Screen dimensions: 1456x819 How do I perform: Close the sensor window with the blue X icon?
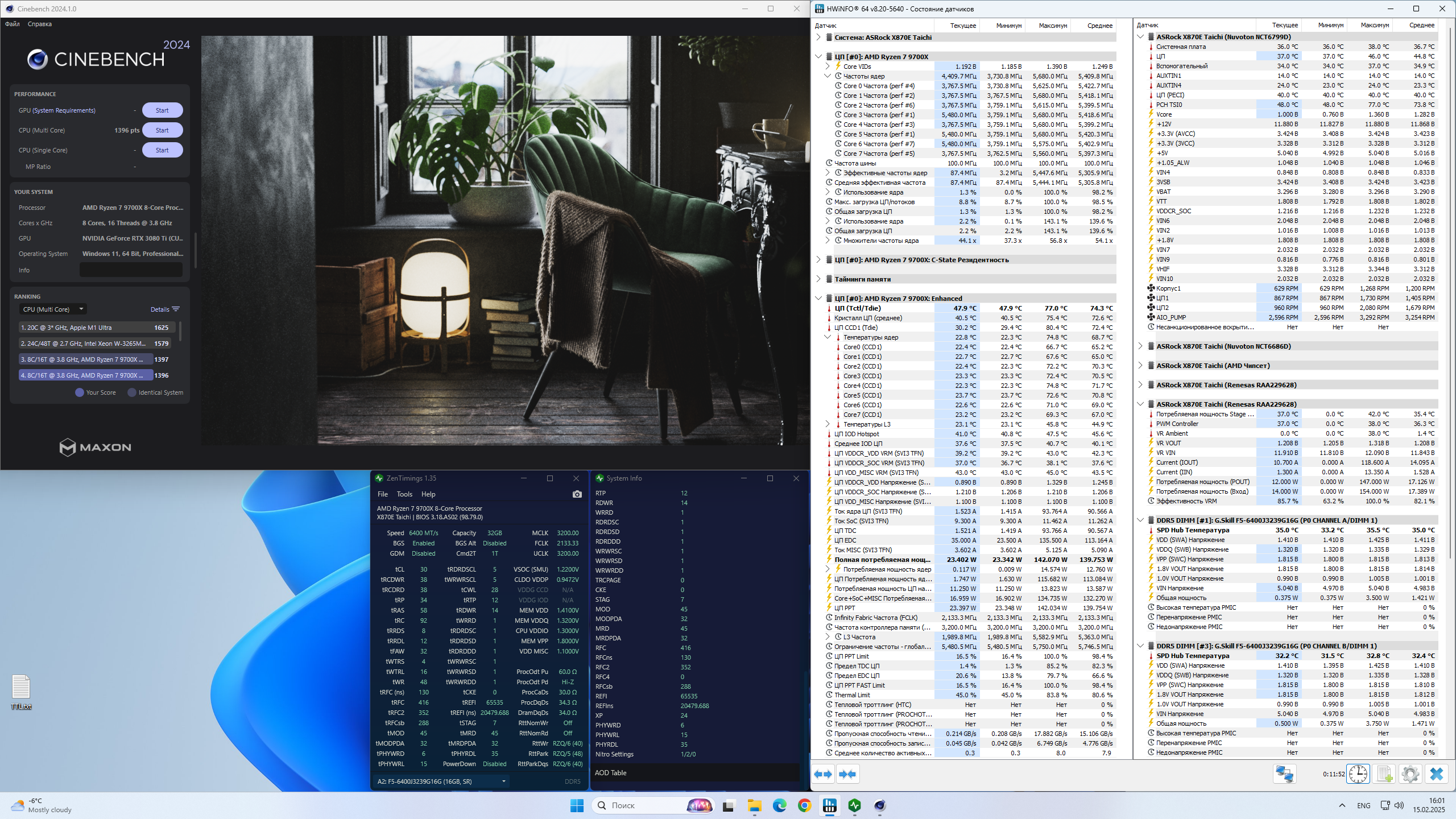pyautogui.click(x=1437, y=774)
